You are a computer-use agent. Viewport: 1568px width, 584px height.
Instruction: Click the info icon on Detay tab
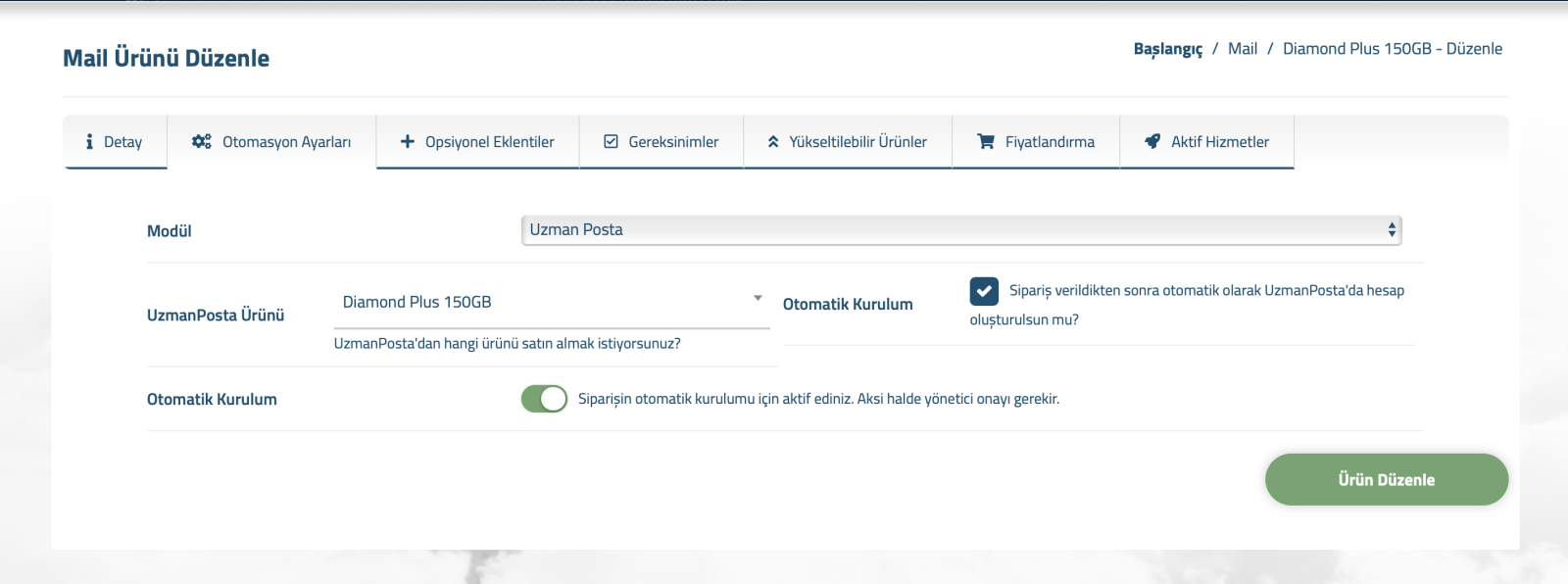[x=89, y=142]
